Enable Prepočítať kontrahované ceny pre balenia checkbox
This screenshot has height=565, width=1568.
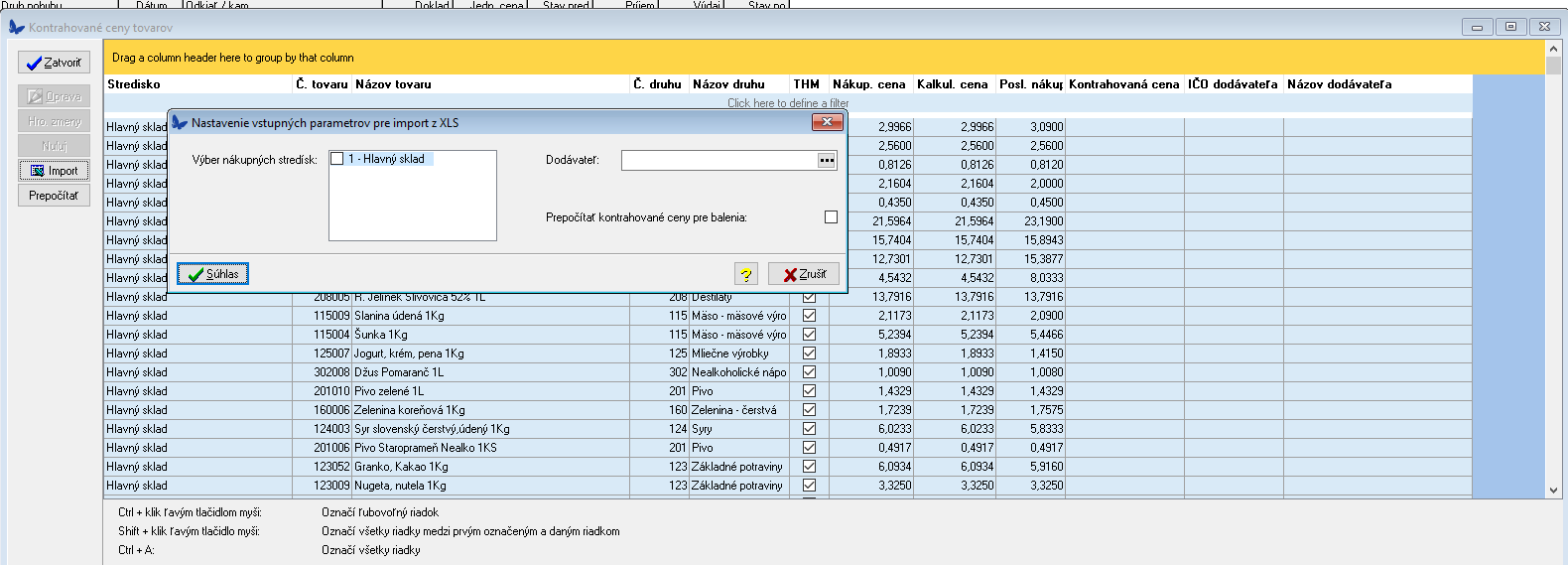(831, 217)
